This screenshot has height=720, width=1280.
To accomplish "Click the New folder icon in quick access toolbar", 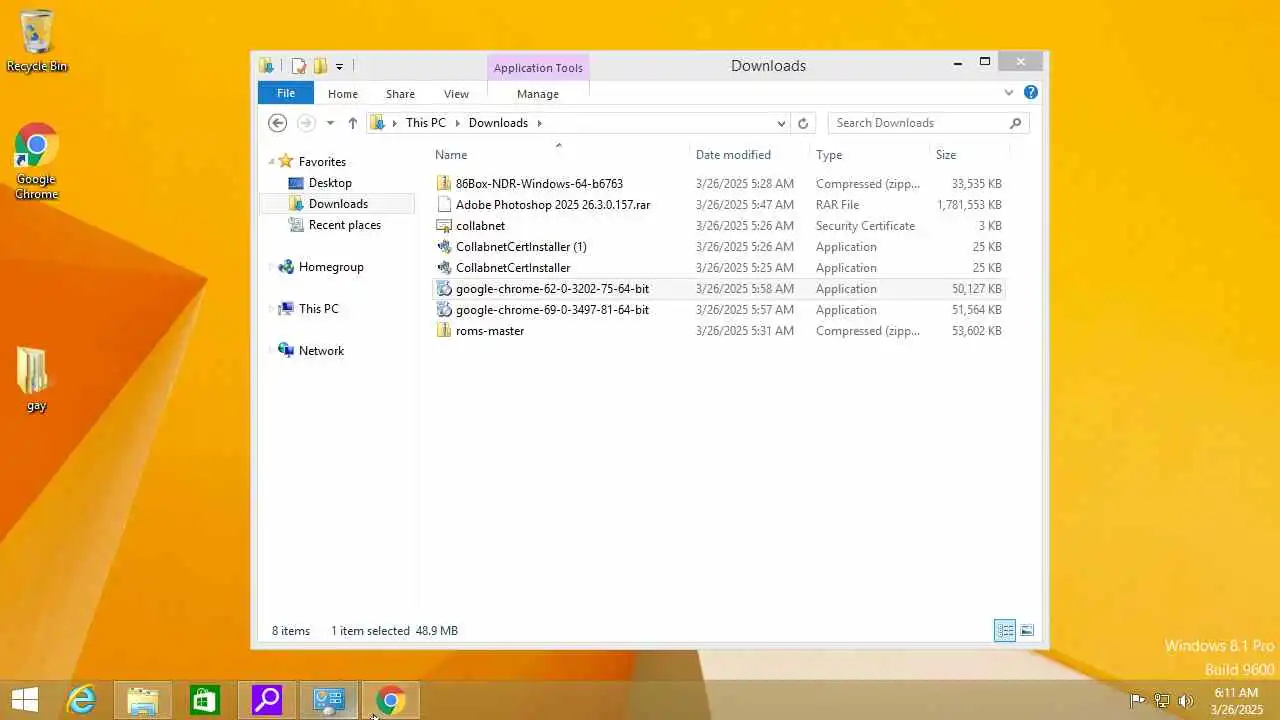I will 320,66.
